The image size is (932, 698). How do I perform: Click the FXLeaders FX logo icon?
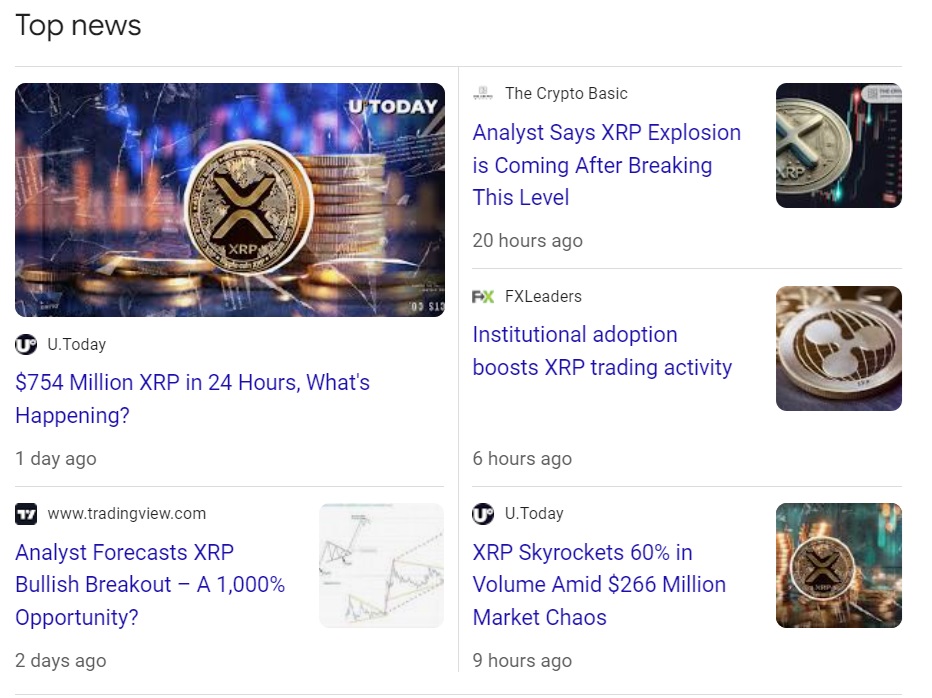point(483,296)
